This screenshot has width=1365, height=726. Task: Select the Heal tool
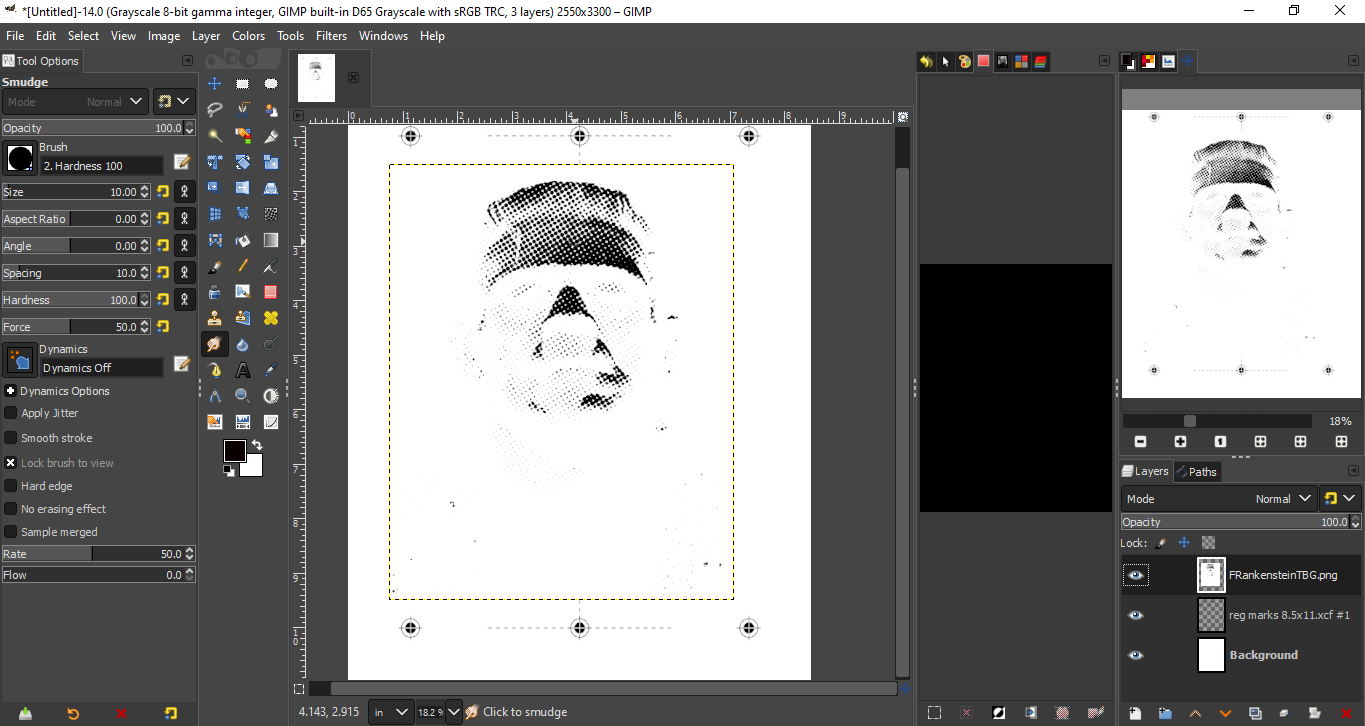pos(270,318)
